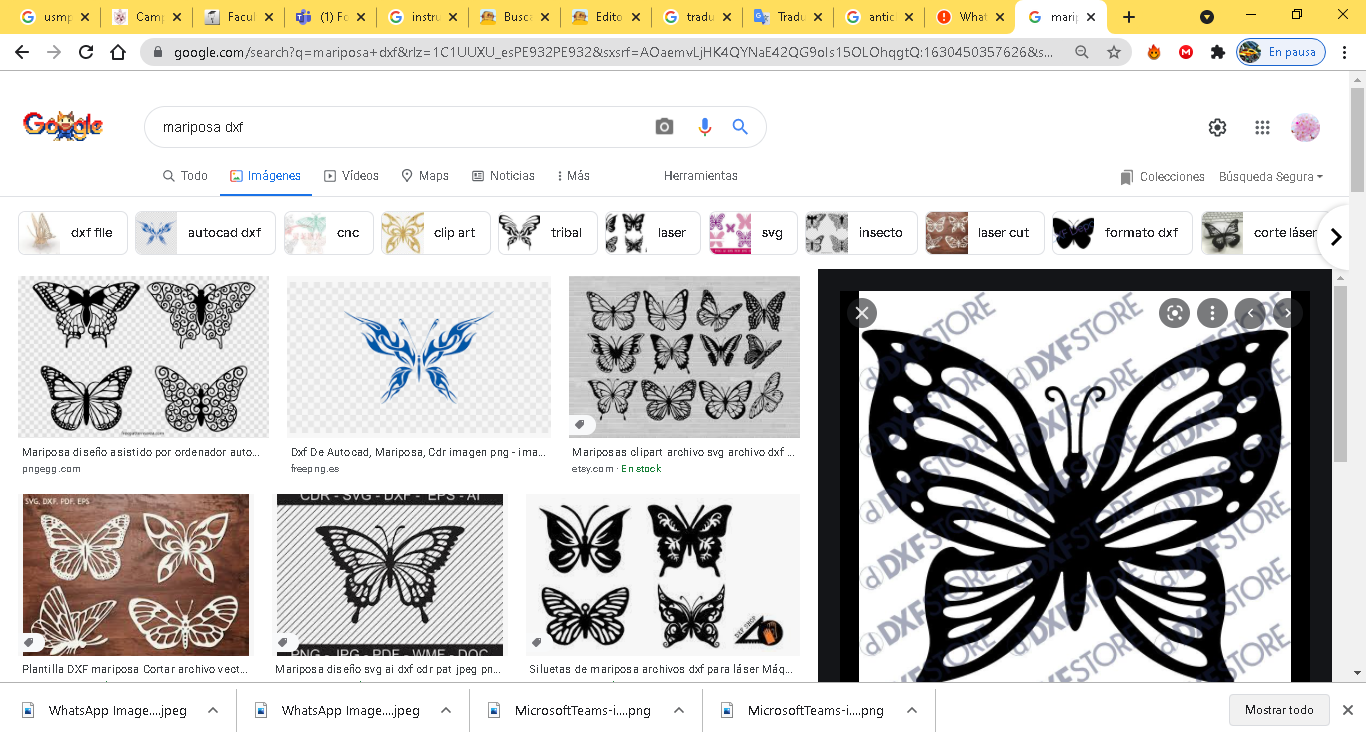Select the tribal filter chip
This screenshot has height=738, width=1366.
coord(548,233)
